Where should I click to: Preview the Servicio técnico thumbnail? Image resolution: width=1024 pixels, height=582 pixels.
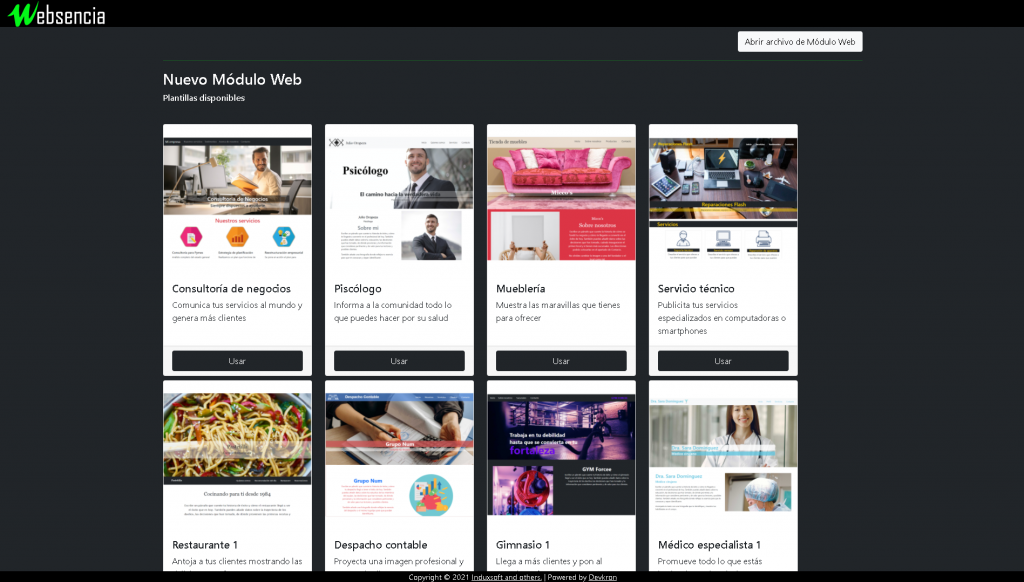click(723, 199)
